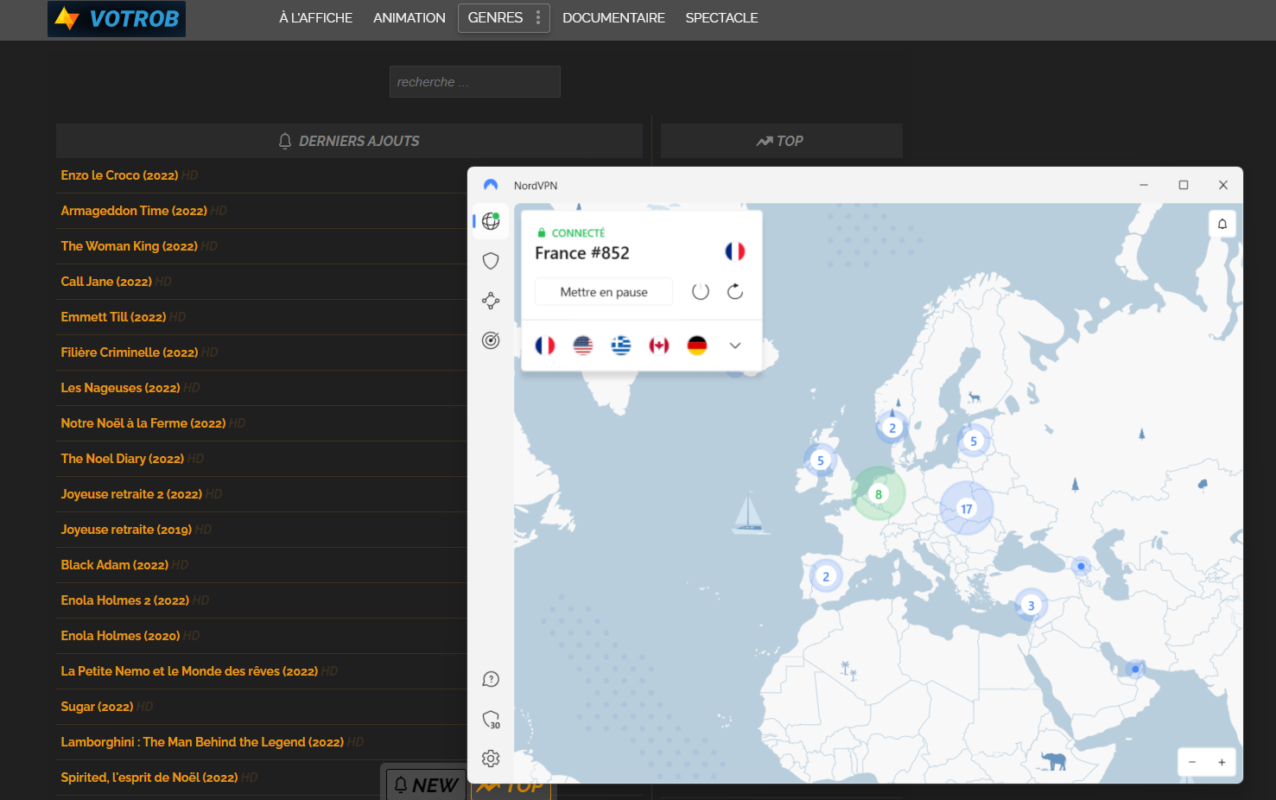Click the green map cluster marked 8
This screenshot has height=800, width=1276.
tap(878, 493)
